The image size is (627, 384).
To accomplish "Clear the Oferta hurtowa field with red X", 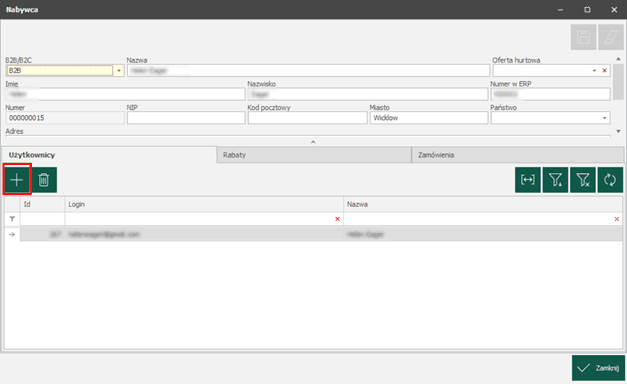I will (605, 71).
